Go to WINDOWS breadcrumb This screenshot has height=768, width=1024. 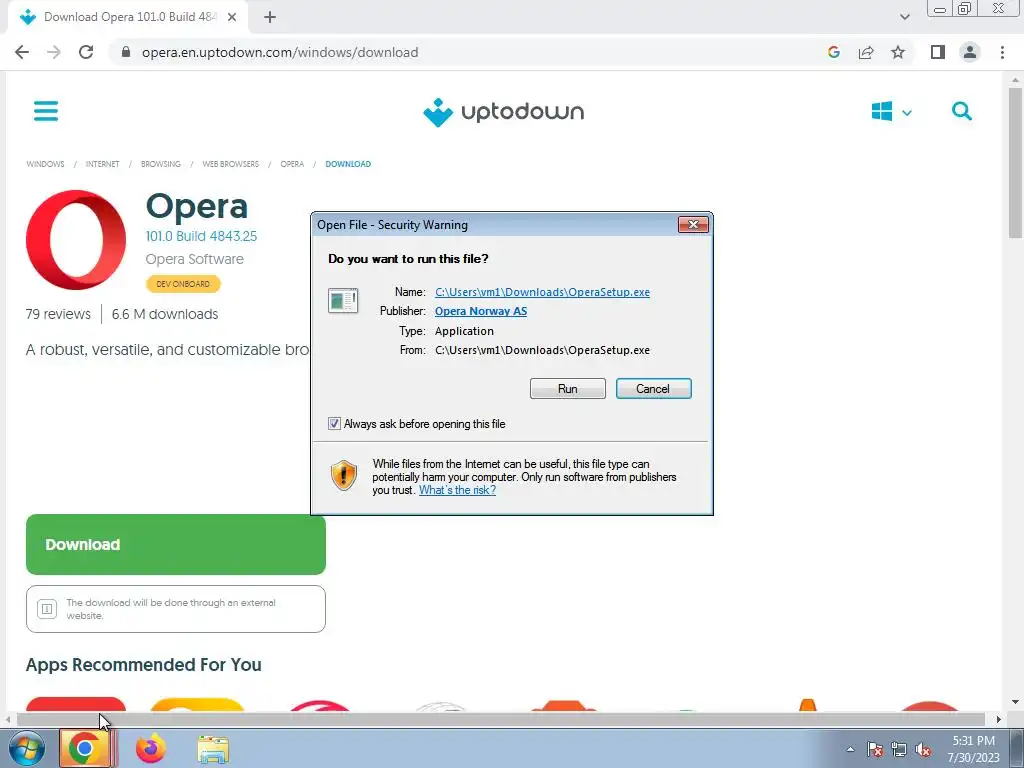click(45, 164)
